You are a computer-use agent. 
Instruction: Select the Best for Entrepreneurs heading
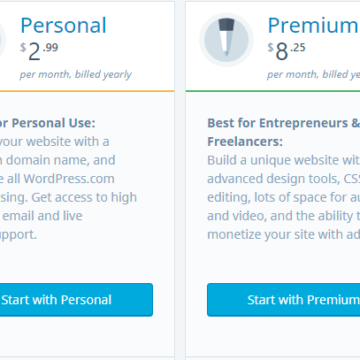click(x=283, y=132)
